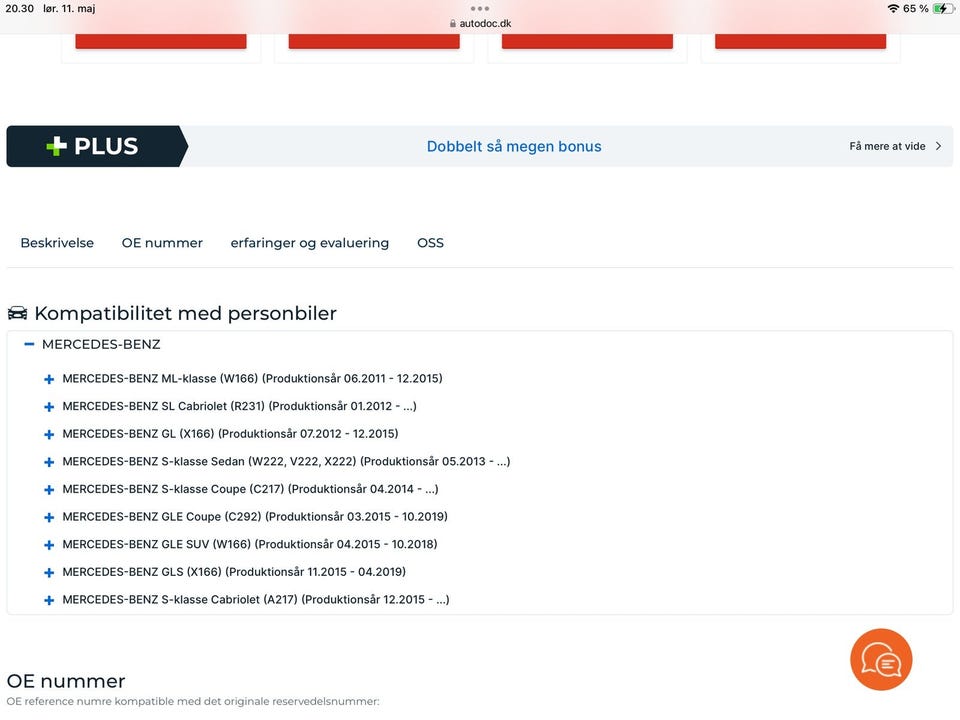Tap the 20.30 clock in status bar
Image resolution: width=960 pixels, height=720 pixels.
click(20, 9)
